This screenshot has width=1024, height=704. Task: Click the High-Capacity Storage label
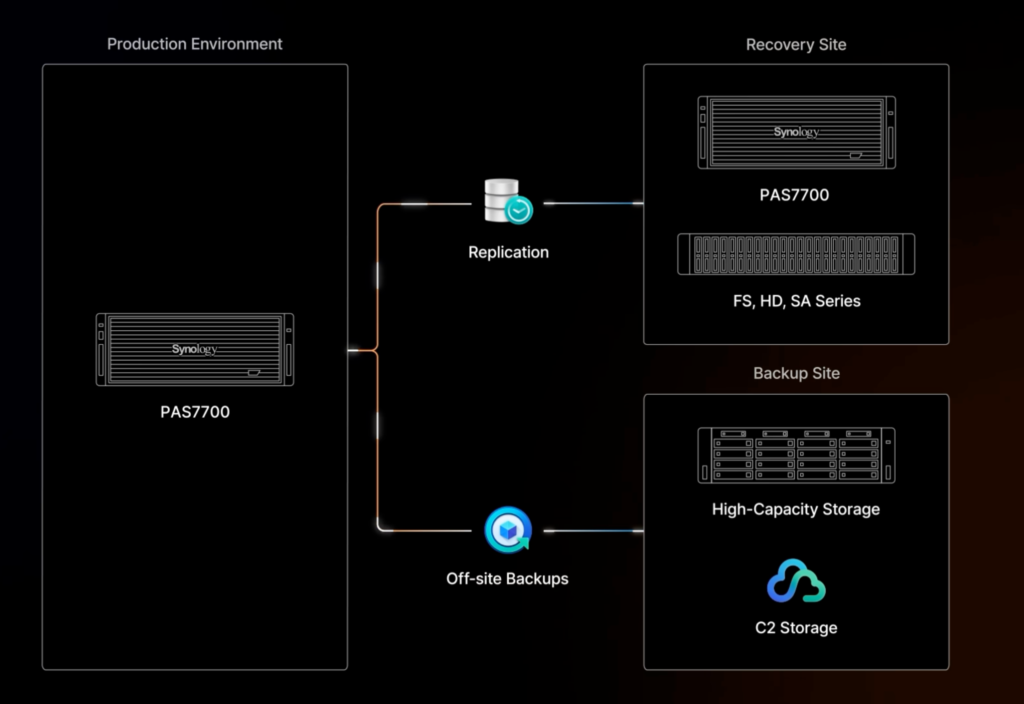(795, 509)
